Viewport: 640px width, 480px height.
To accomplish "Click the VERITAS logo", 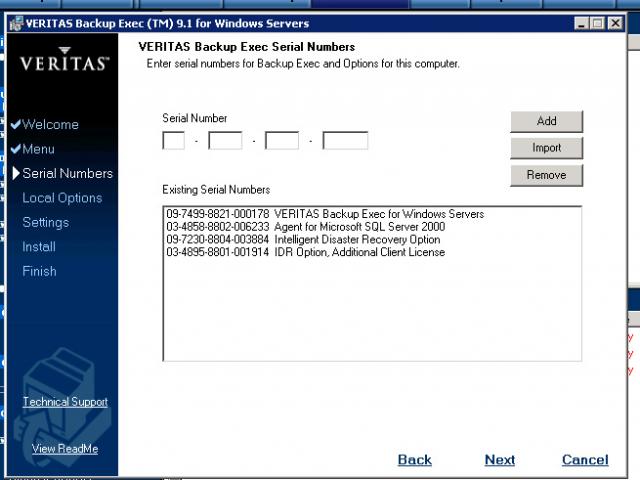I will [64, 60].
